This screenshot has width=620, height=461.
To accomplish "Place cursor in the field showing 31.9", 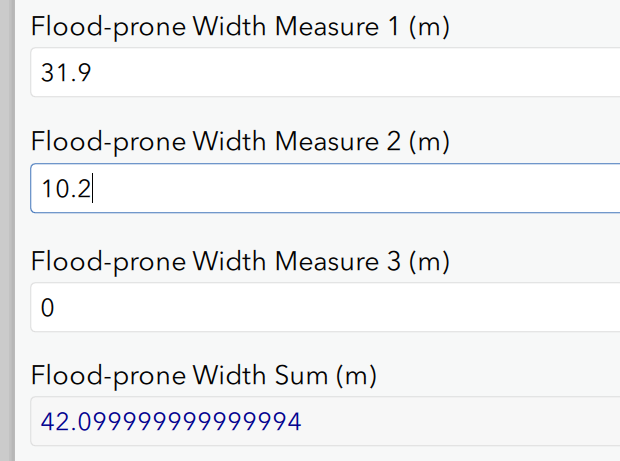I will pos(200,73).
